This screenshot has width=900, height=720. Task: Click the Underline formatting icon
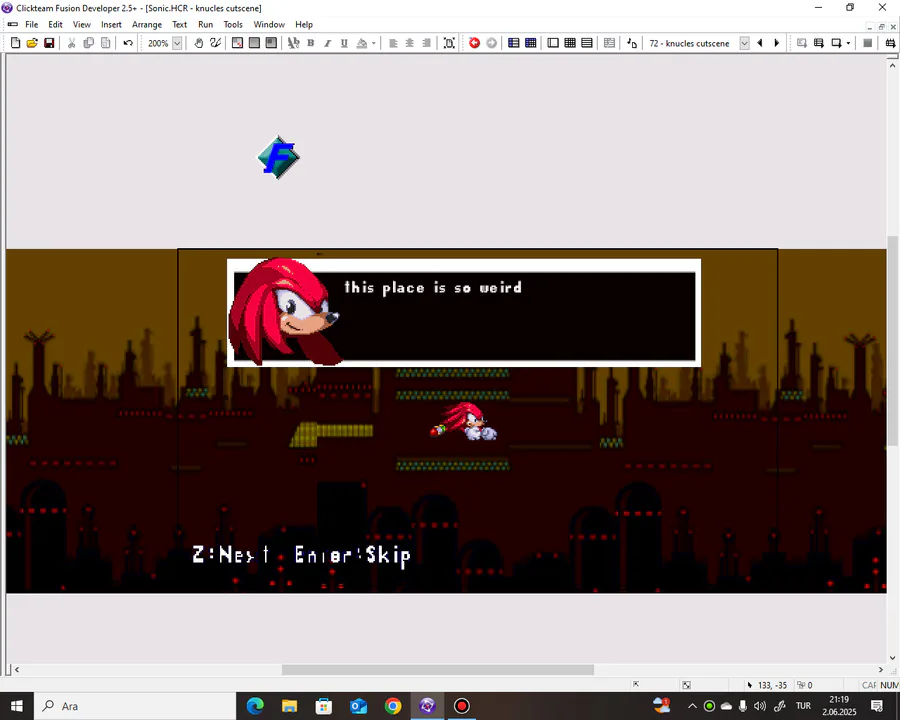(x=344, y=43)
